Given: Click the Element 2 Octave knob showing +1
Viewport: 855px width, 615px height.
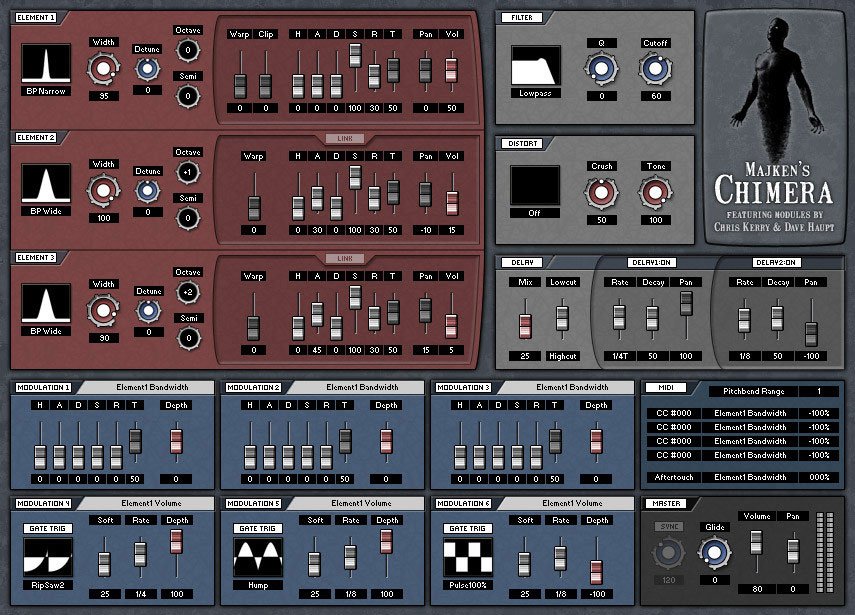Looking at the screenshot, I should click(x=188, y=172).
